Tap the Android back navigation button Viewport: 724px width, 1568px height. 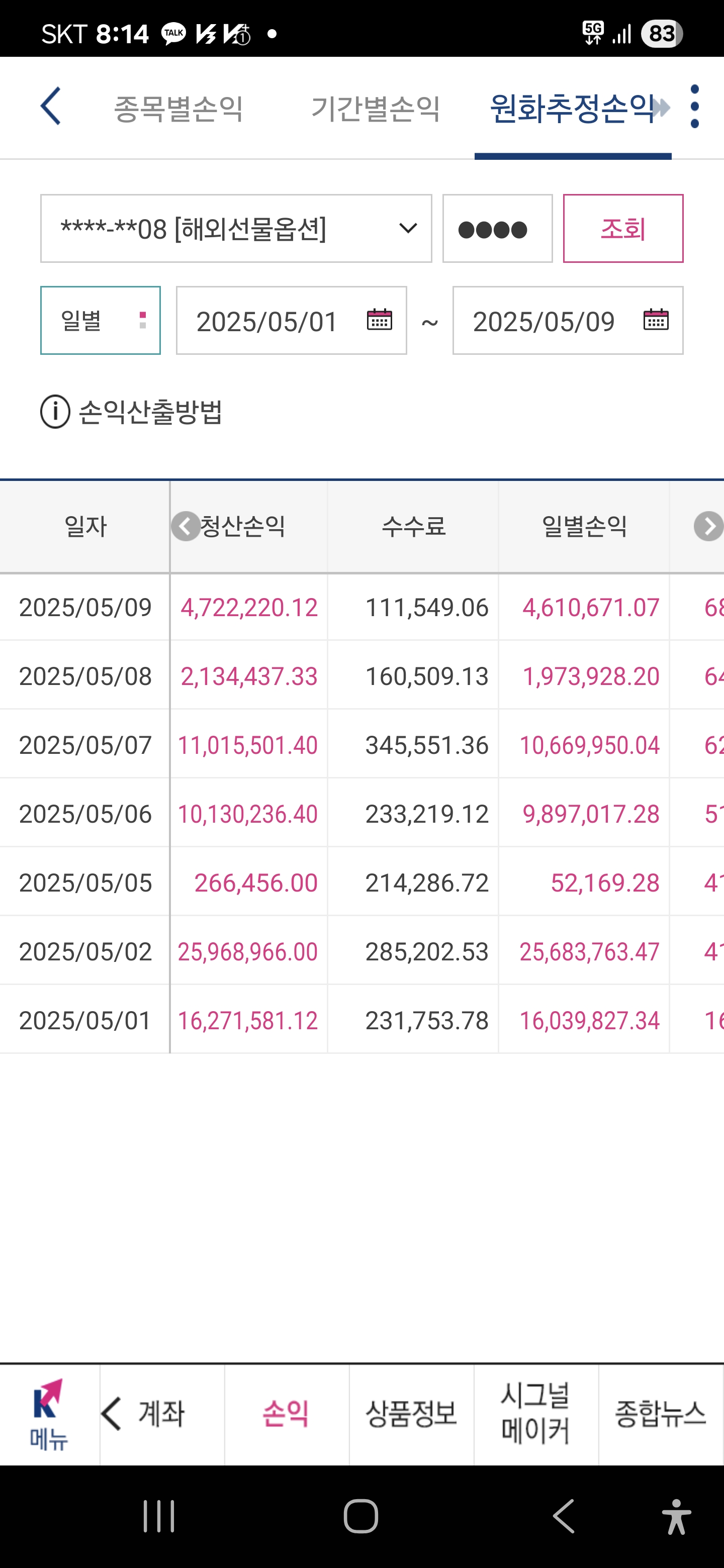[x=564, y=1516]
